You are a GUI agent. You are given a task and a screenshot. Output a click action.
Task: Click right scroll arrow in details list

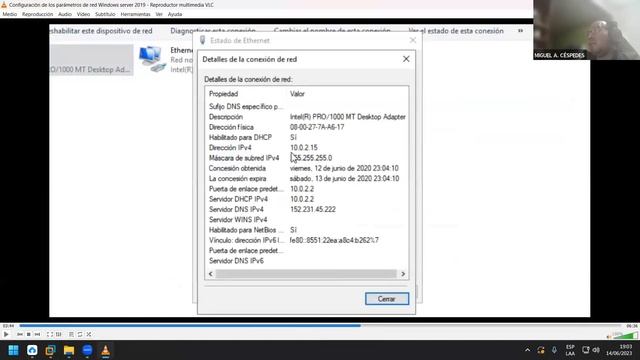[403, 274]
